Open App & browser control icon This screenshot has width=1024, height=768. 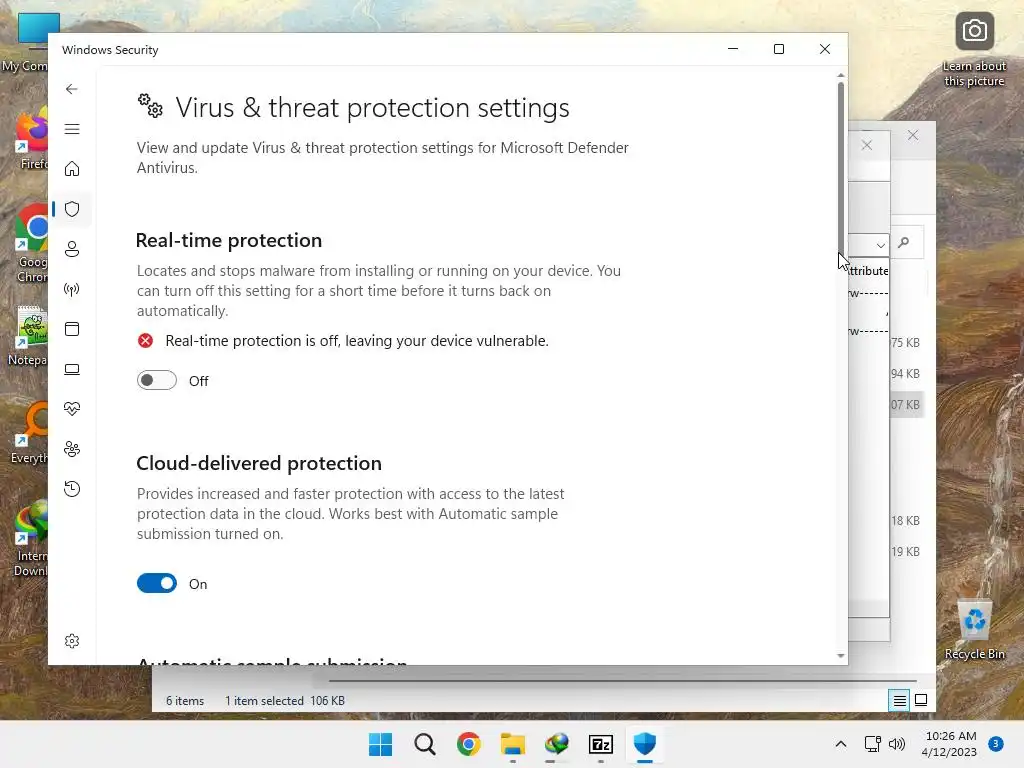(72, 328)
